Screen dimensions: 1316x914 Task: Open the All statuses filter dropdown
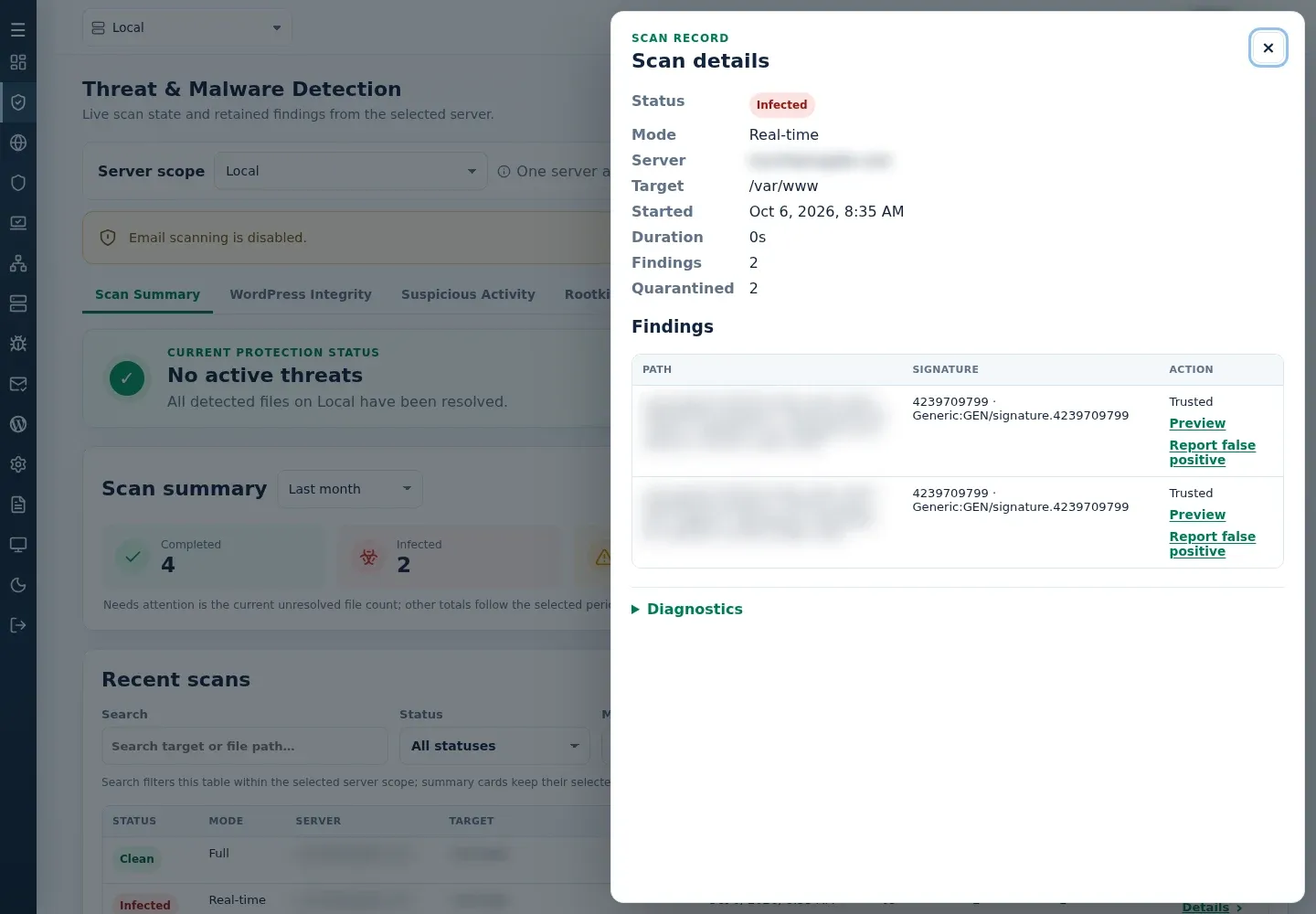click(x=494, y=746)
